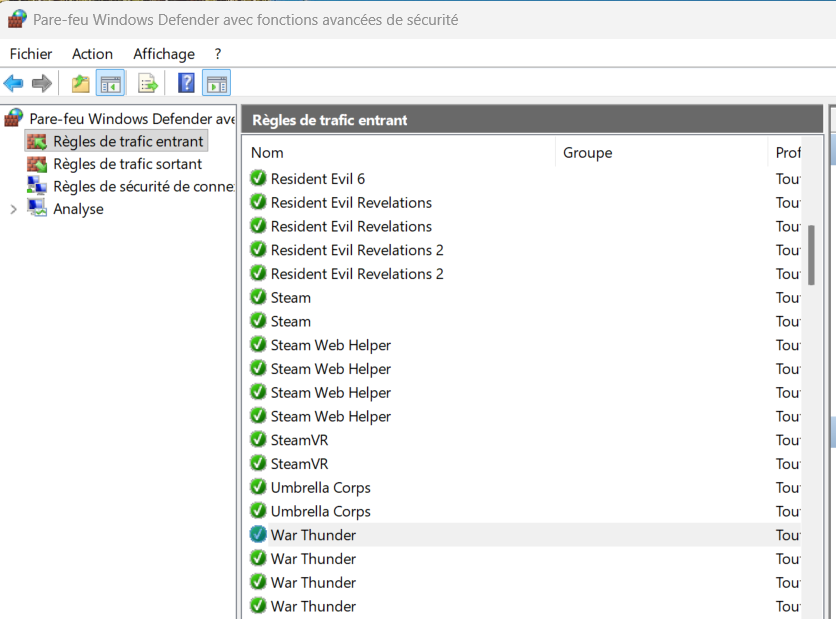836x619 pixels.
Task: Select Règles de sécurité de connexion node
Action: click(x=143, y=187)
